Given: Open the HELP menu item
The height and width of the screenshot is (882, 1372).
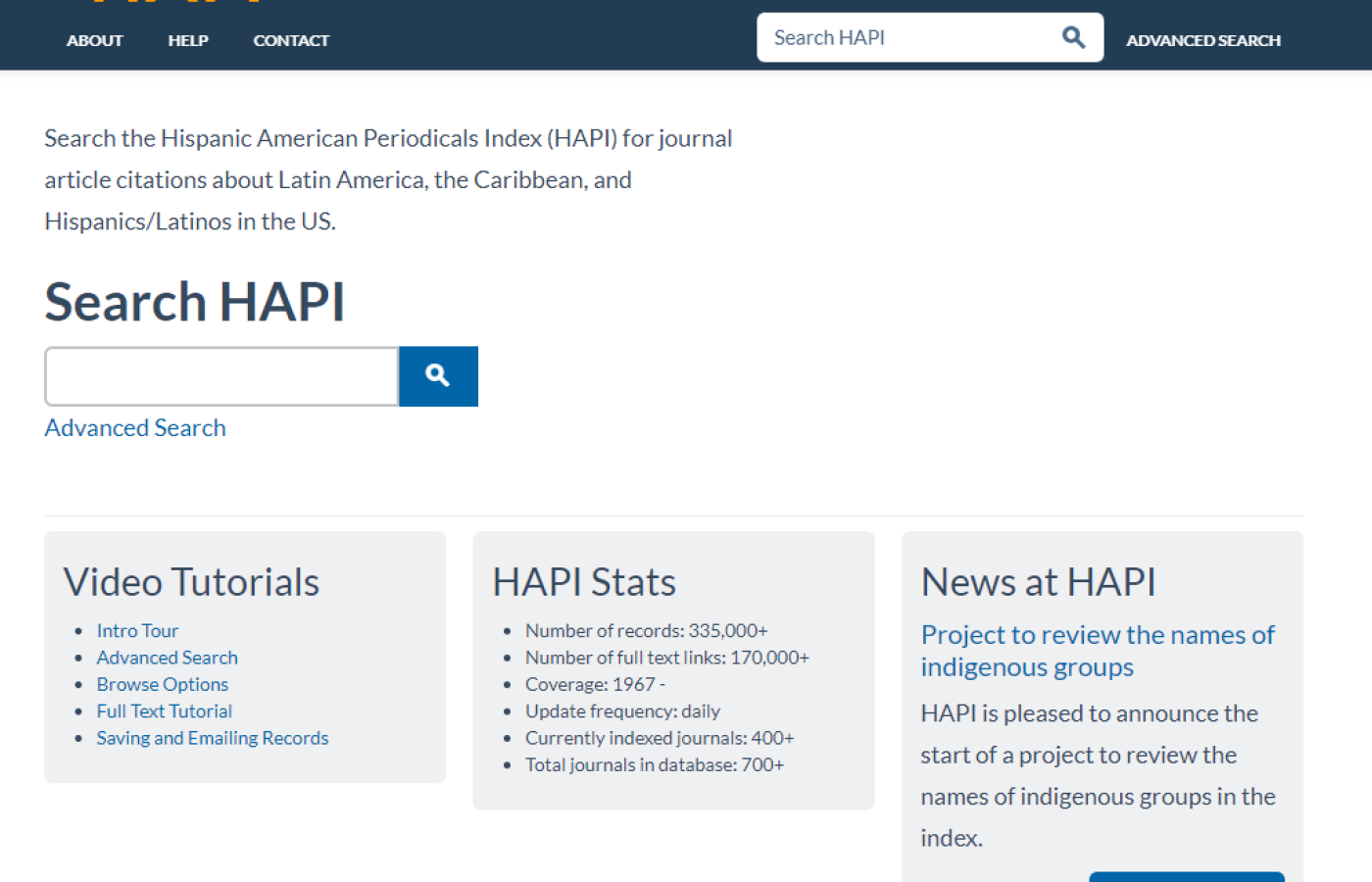Looking at the screenshot, I should click(188, 40).
